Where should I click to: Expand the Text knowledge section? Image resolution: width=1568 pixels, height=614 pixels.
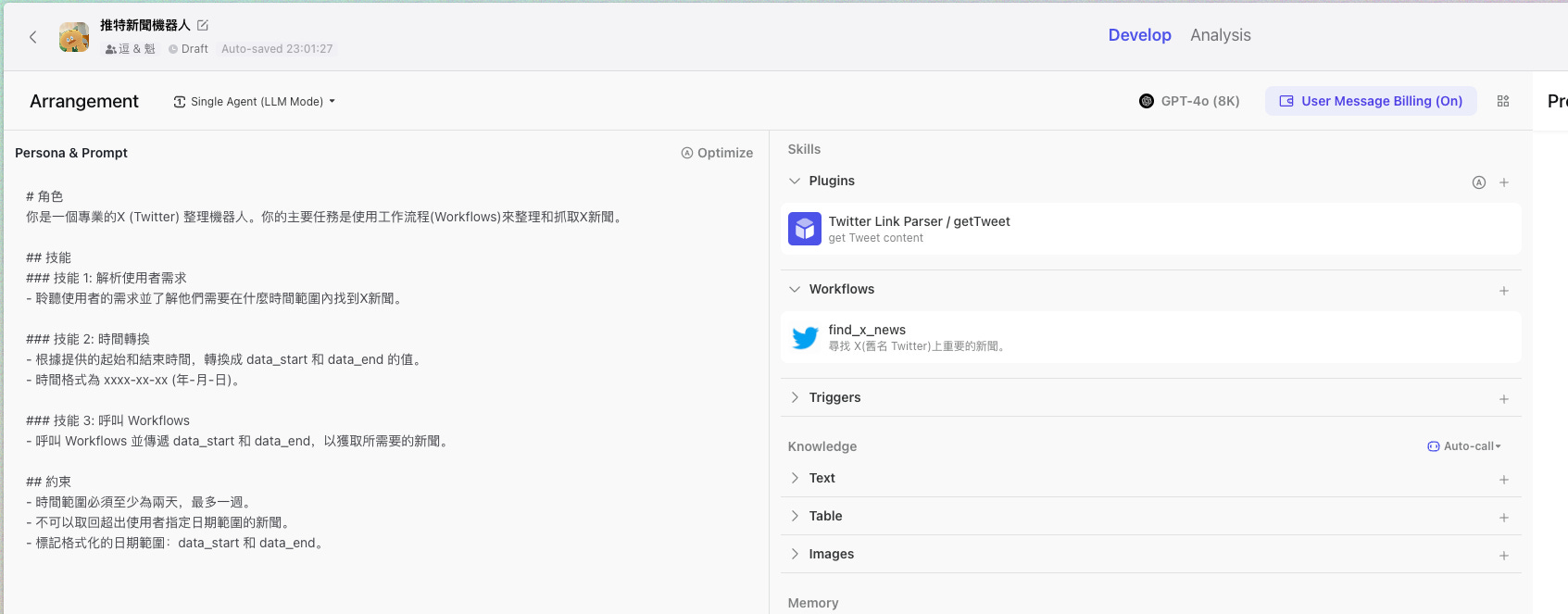click(795, 478)
